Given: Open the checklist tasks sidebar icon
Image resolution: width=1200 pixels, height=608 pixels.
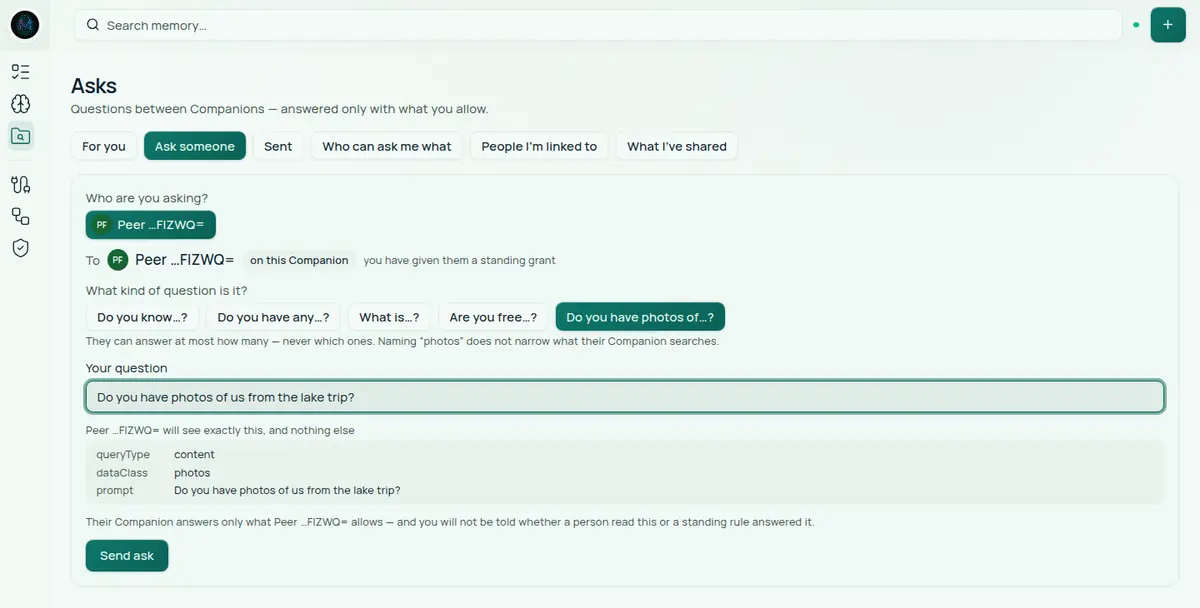Looking at the screenshot, I should tap(20, 71).
